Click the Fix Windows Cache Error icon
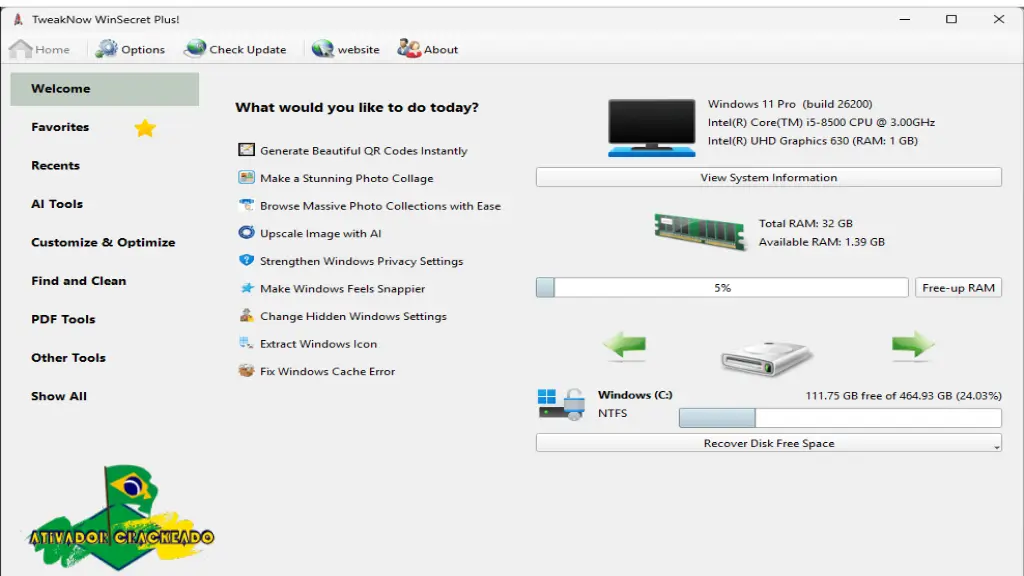The image size is (1024, 576). tap(246, 370)
